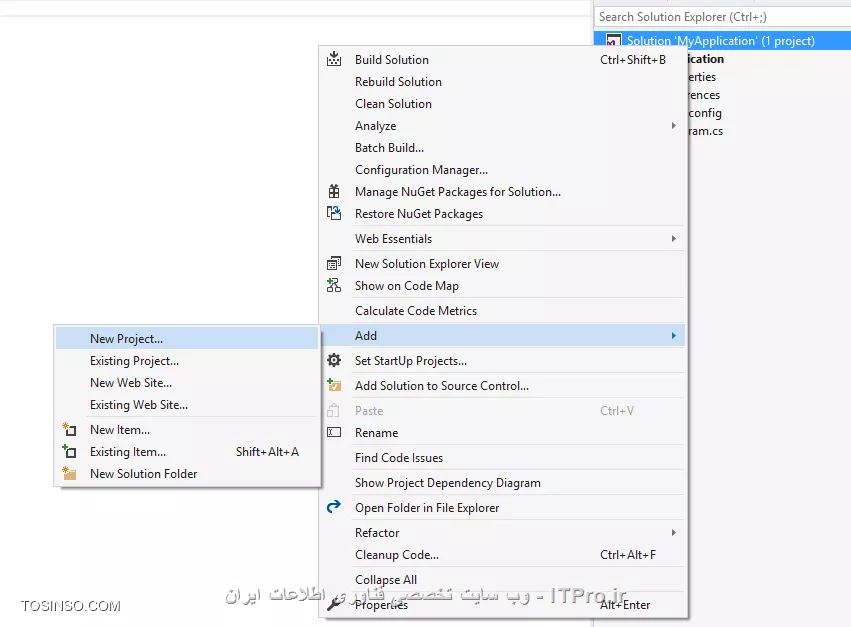The height and width of the screenshot is (627, 851).
Task: Open Configuration Manager... from the menu
Action: pyautogui.click(x=421, y=170)
